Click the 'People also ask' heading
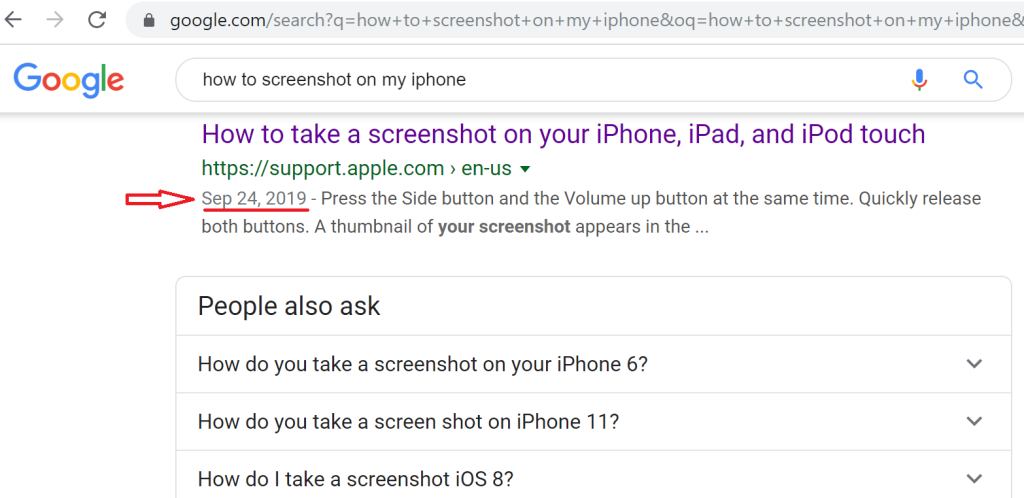Viewport: 1024px width, 498px height. click(x=289, y=306)
